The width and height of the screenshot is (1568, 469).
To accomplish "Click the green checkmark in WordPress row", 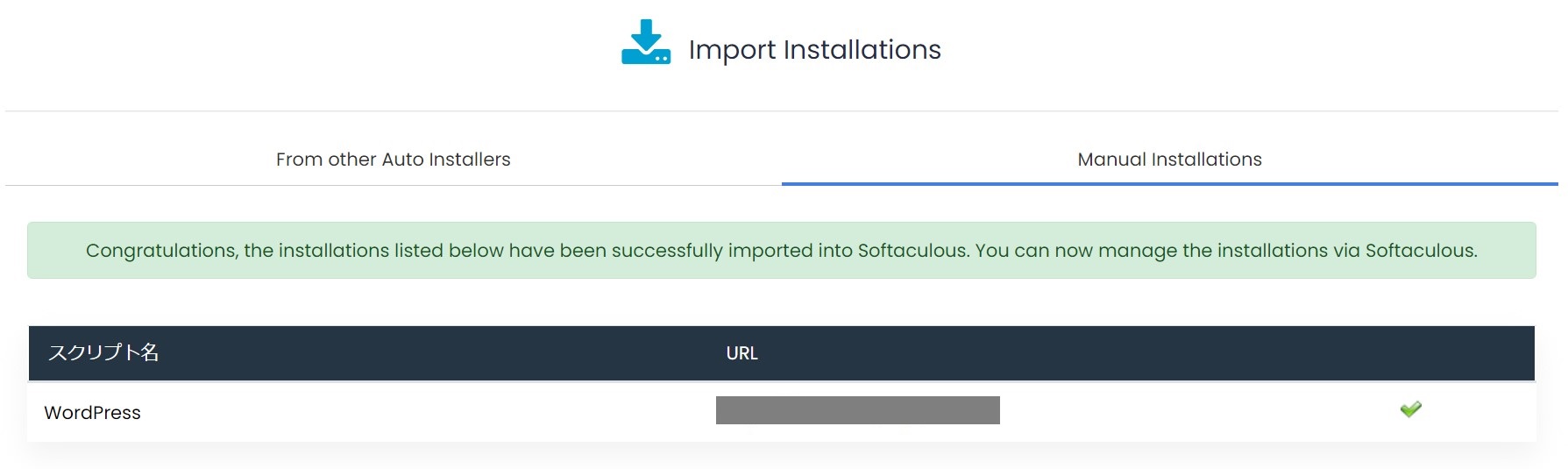I will pos(1410,409).
